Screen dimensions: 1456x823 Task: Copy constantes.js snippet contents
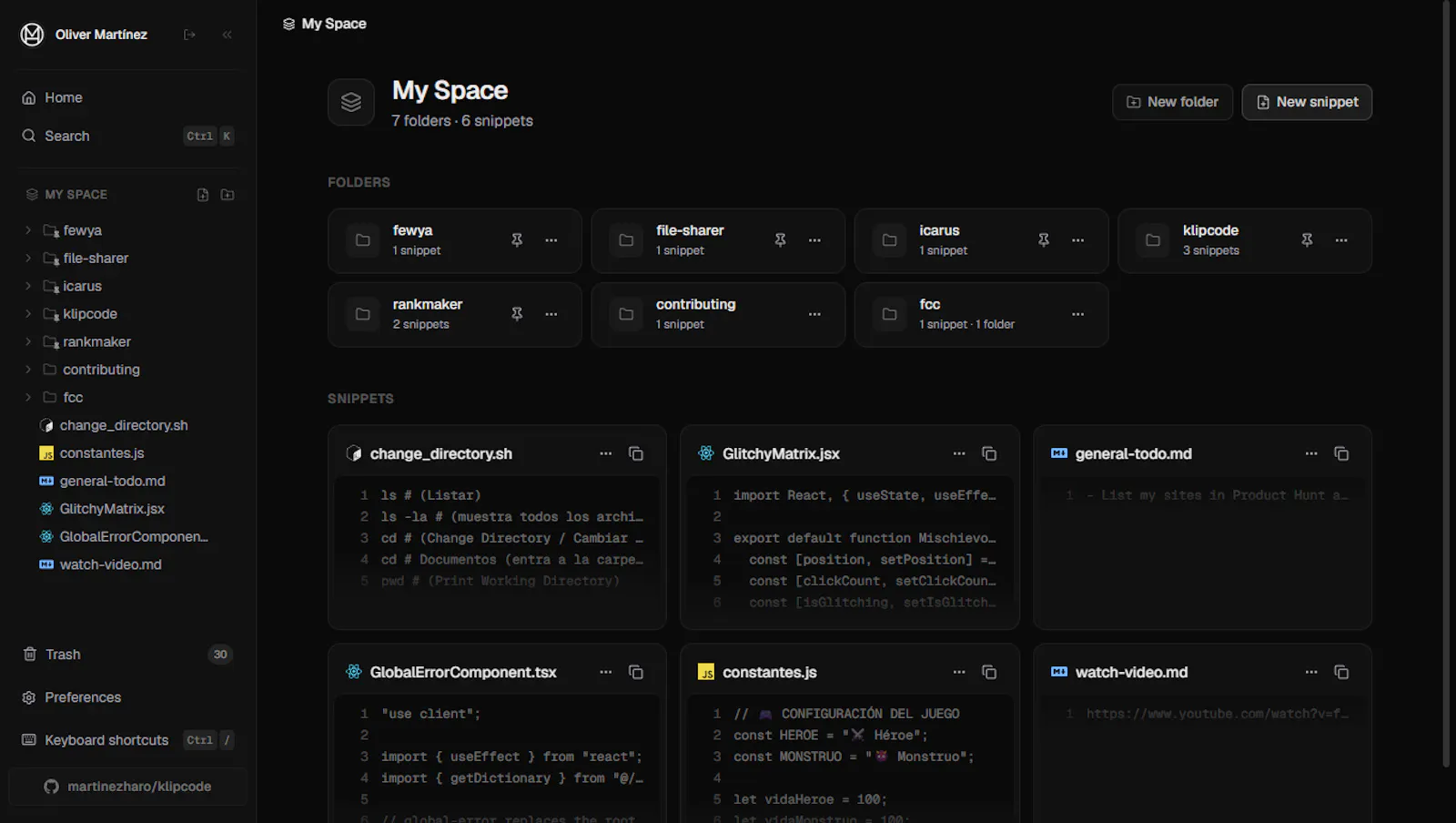989,672
